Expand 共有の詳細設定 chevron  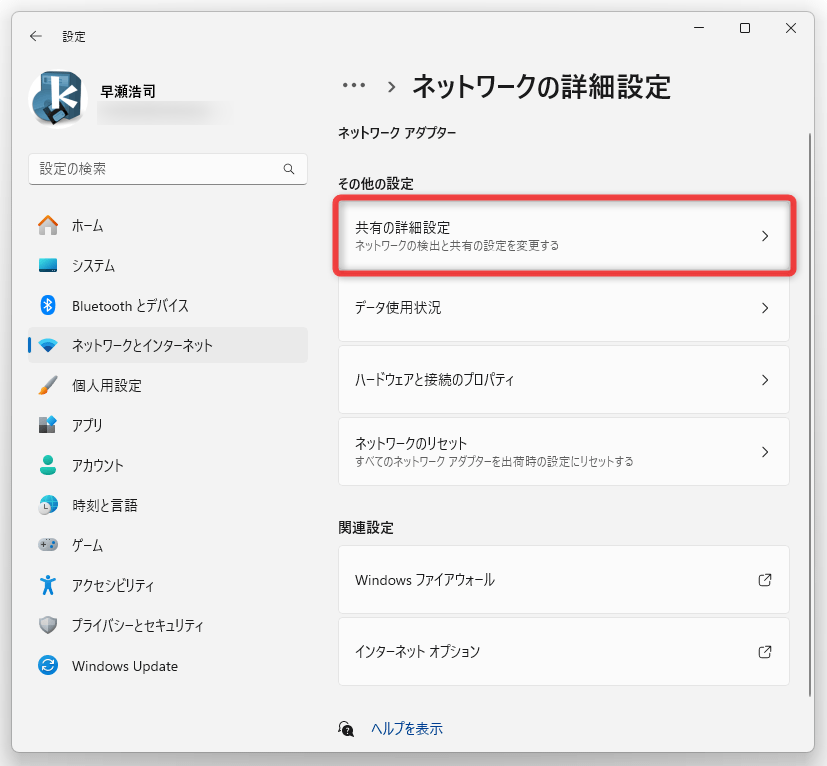tap(765, 236)
